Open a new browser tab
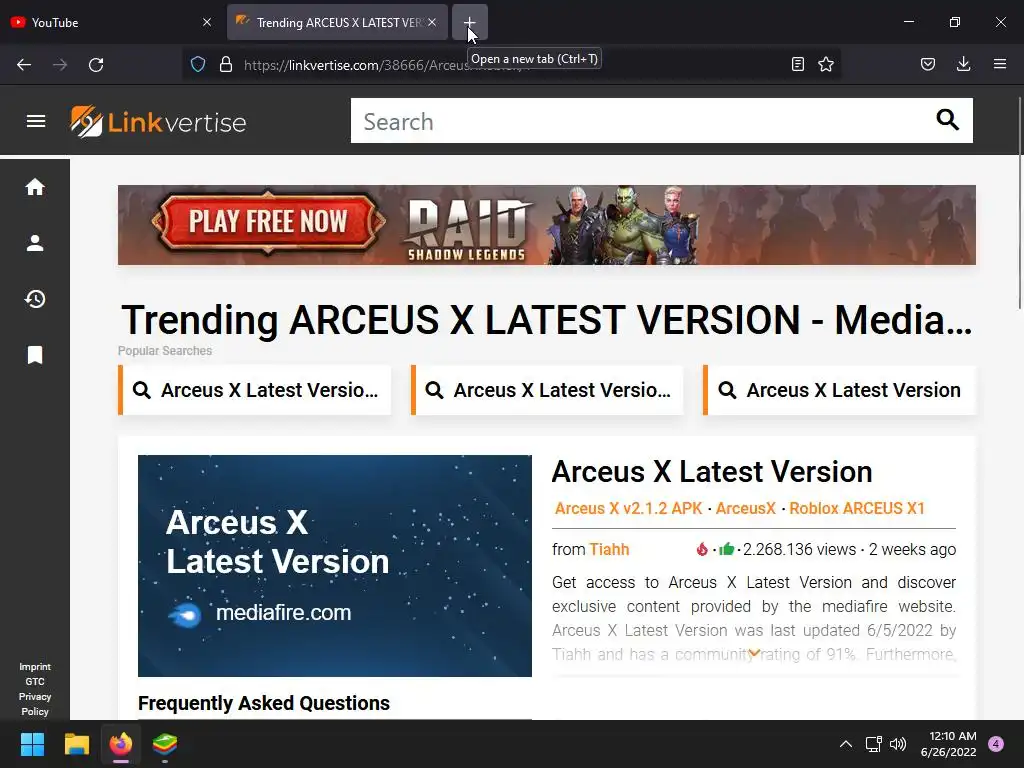Screen dimensions: 1024x768 [470, 22]
